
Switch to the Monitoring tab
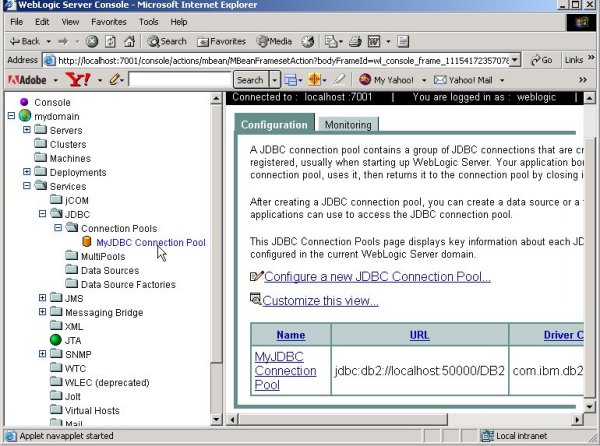click(x=348, y=125)
